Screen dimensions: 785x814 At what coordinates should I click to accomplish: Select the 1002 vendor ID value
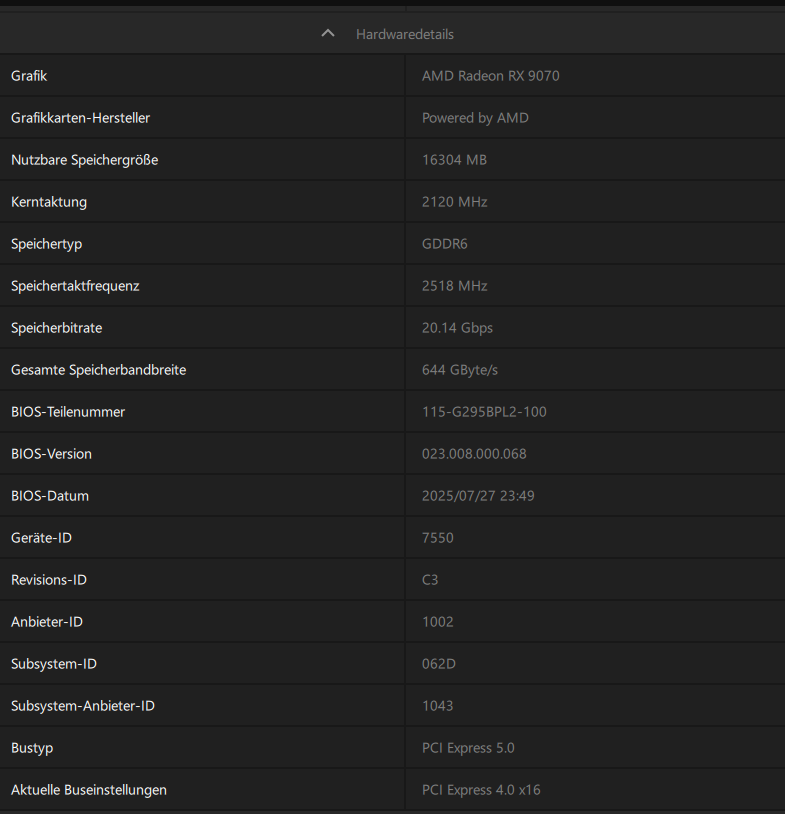click(438, 622)
